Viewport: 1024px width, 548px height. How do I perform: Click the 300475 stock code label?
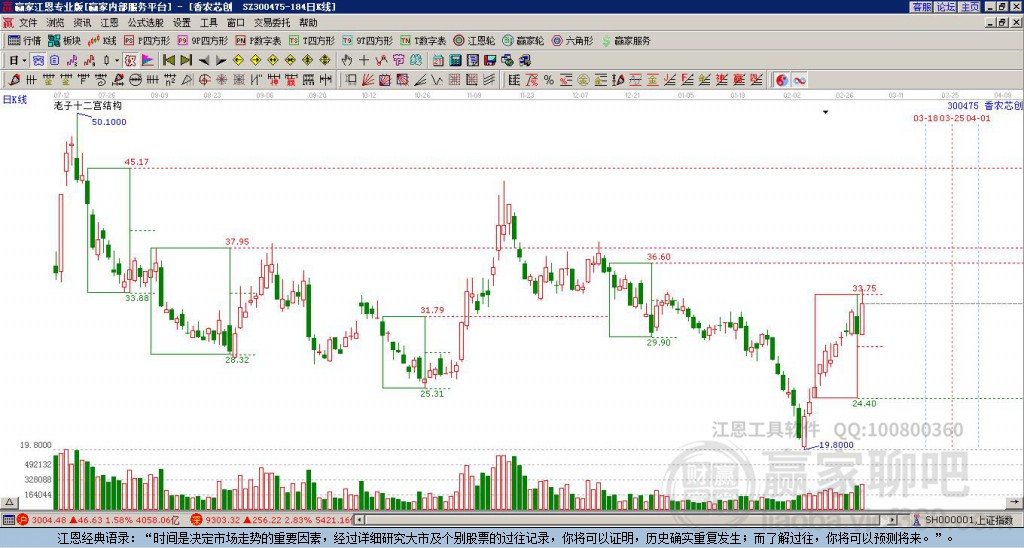(963, 106)
